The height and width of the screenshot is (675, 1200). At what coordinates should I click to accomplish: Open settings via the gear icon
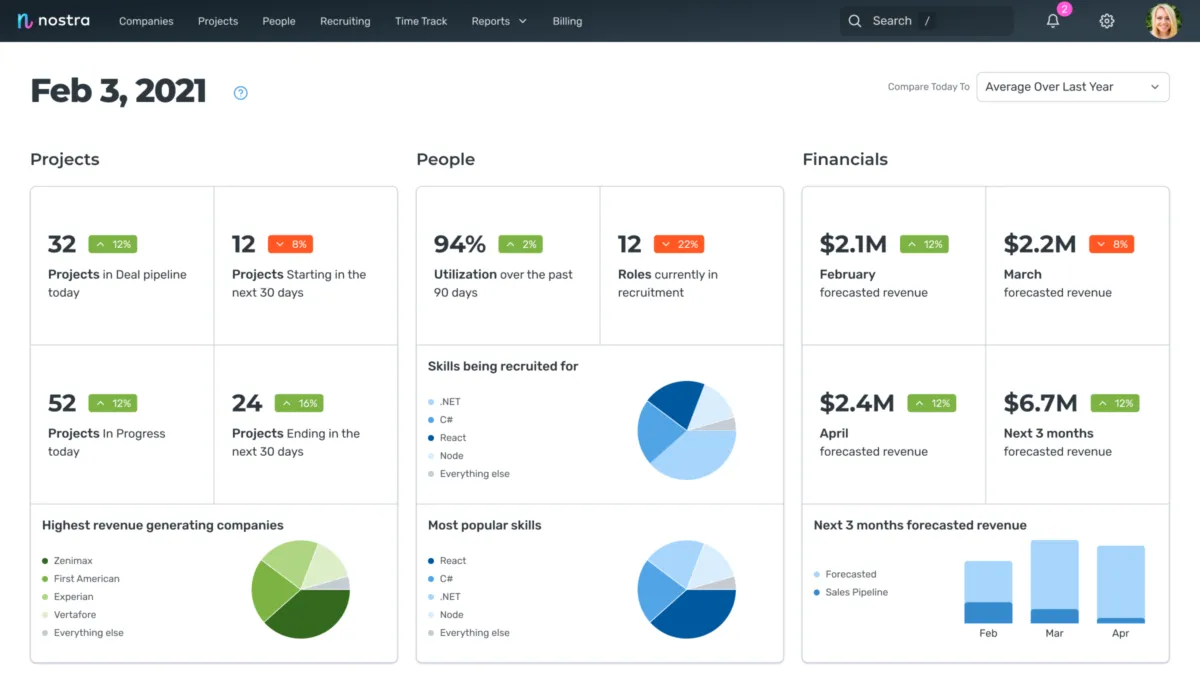1107,21
